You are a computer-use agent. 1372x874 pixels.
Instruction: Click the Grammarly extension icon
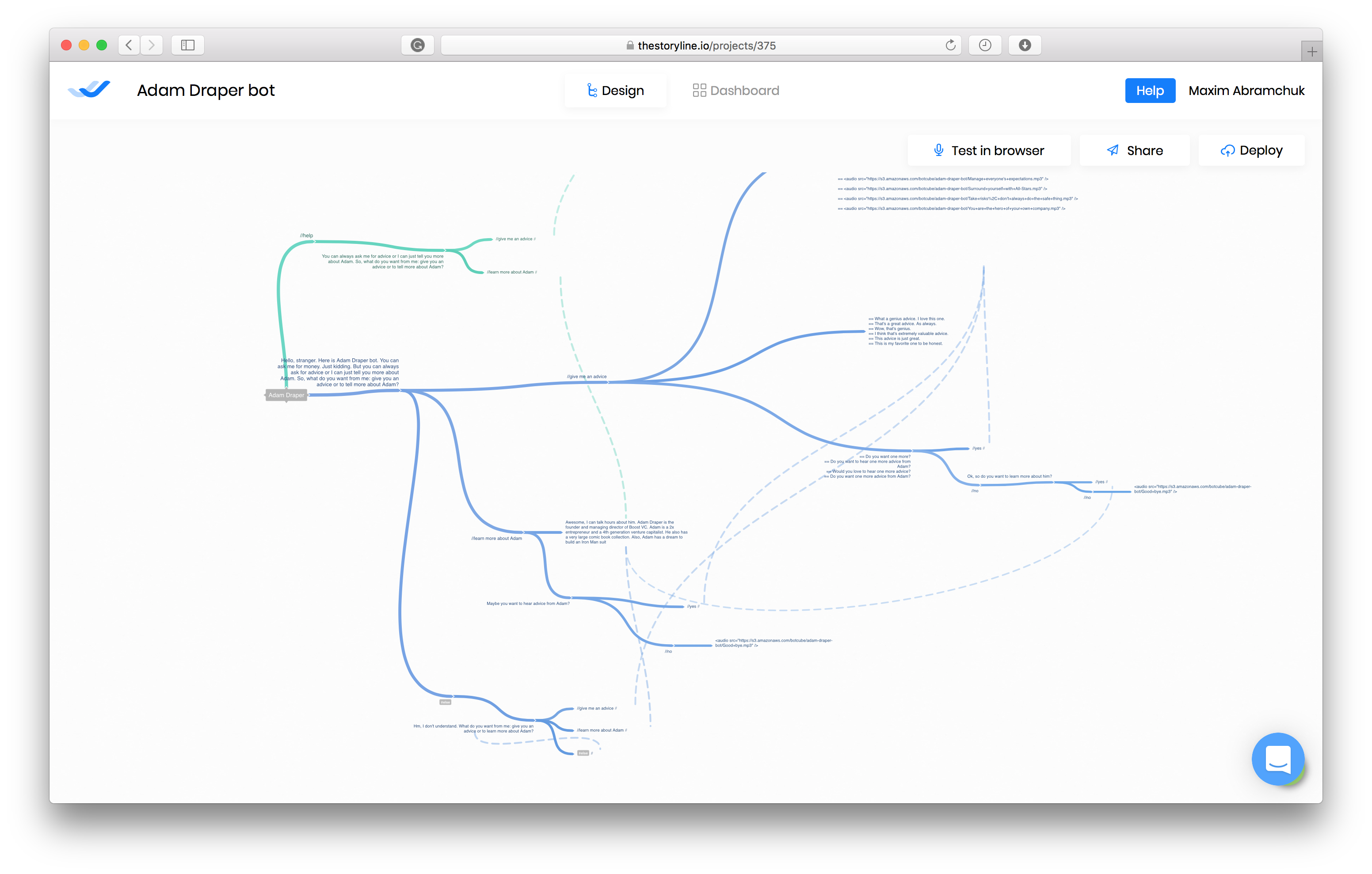click(417, 45)
